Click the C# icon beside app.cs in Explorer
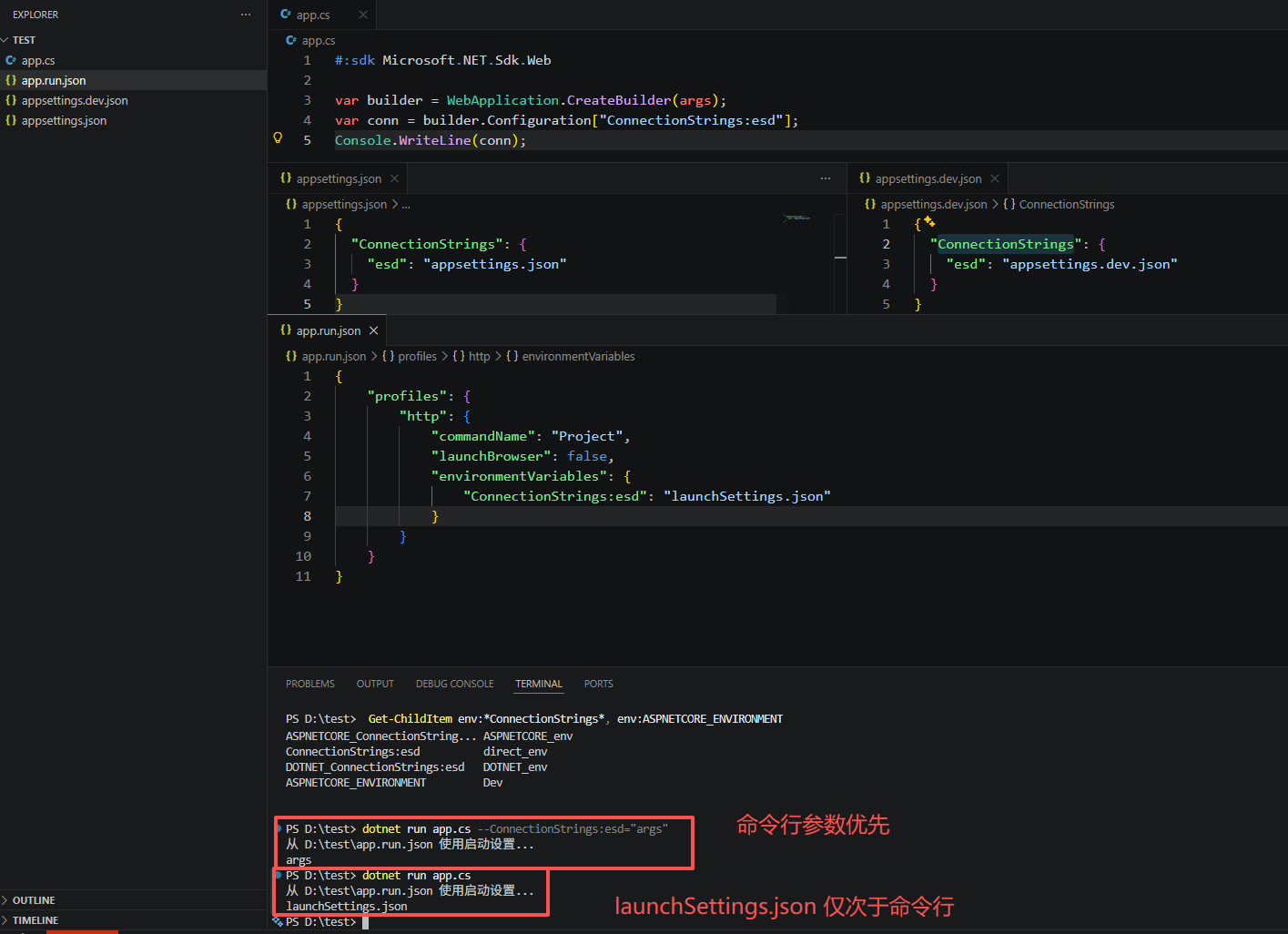The height and width of the screenshot is (934, 1288). [11, 60]
